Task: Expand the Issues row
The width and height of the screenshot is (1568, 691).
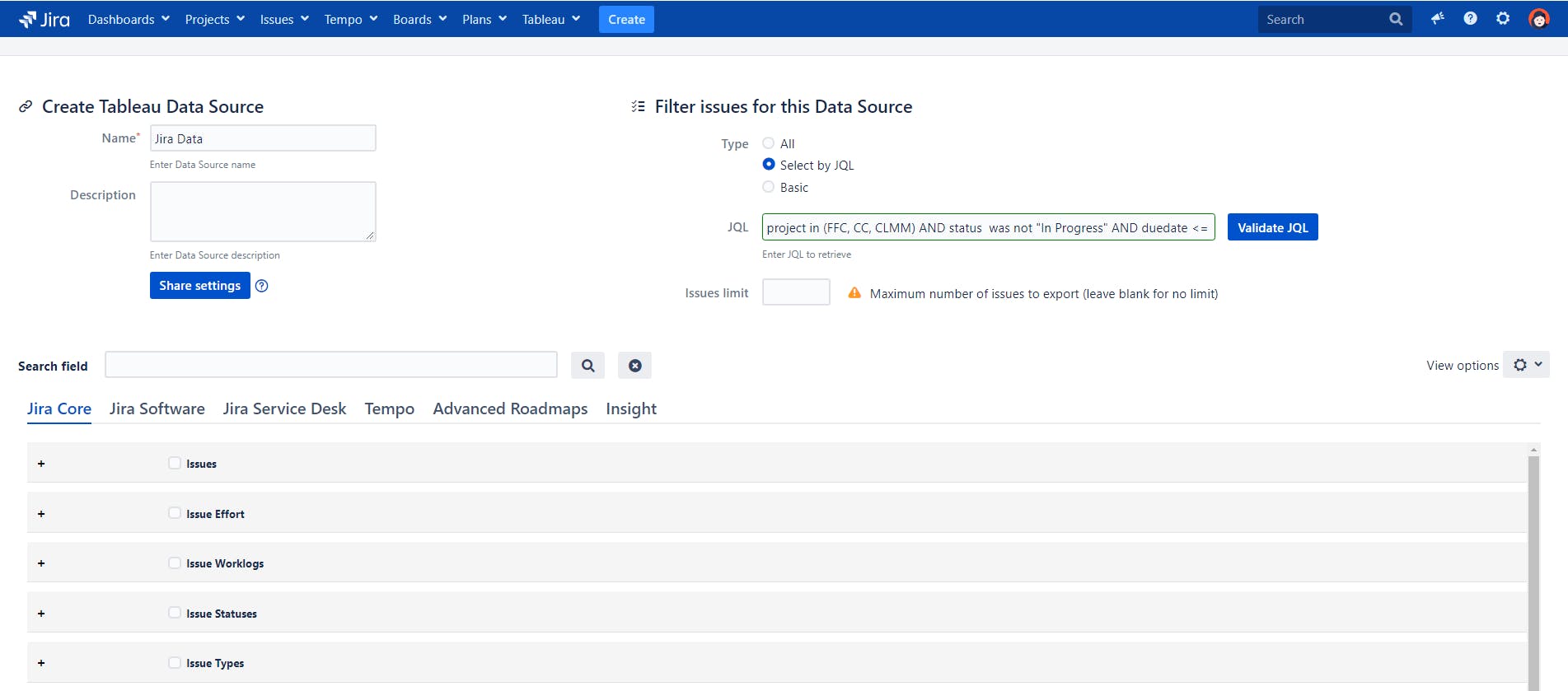Action: (41, 464)
